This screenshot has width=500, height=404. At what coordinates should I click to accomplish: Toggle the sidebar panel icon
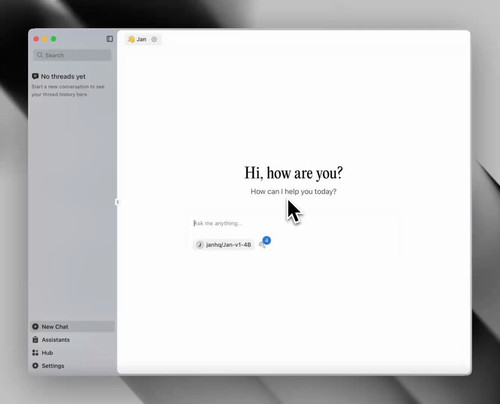(110, 39)
